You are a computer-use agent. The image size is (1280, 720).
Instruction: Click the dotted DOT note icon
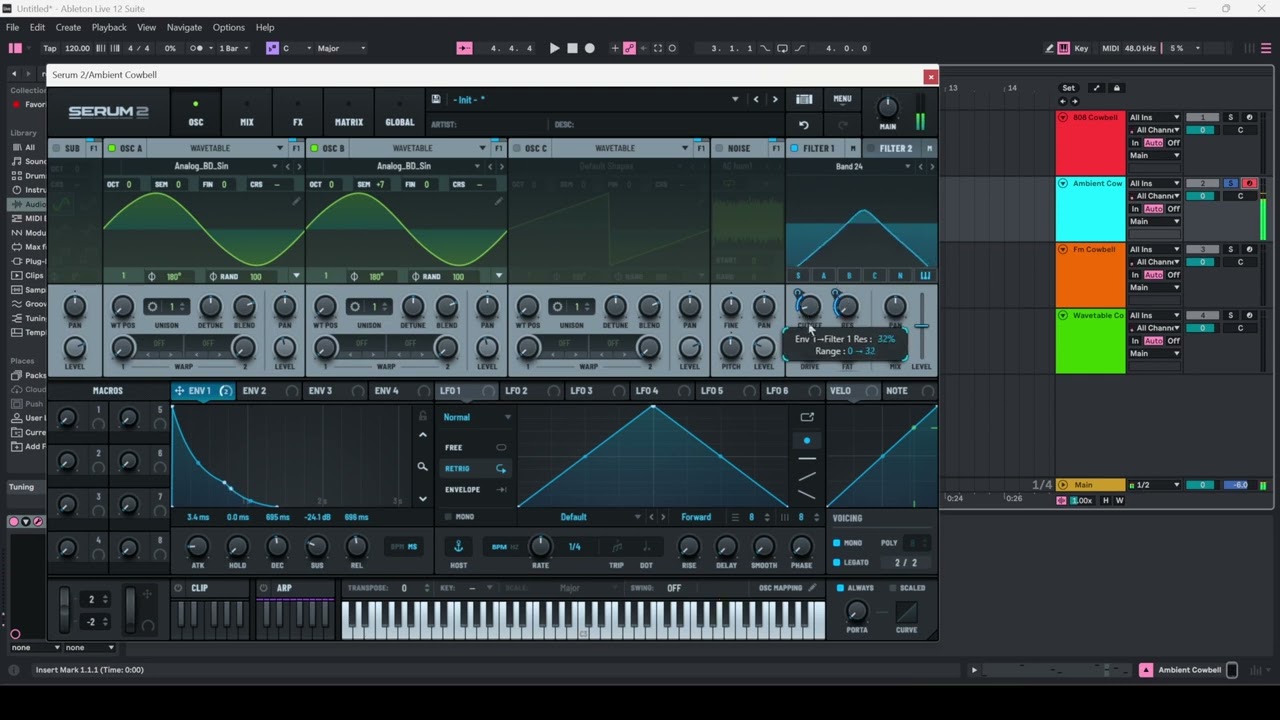pyautogui.click(x=646, y=547)
